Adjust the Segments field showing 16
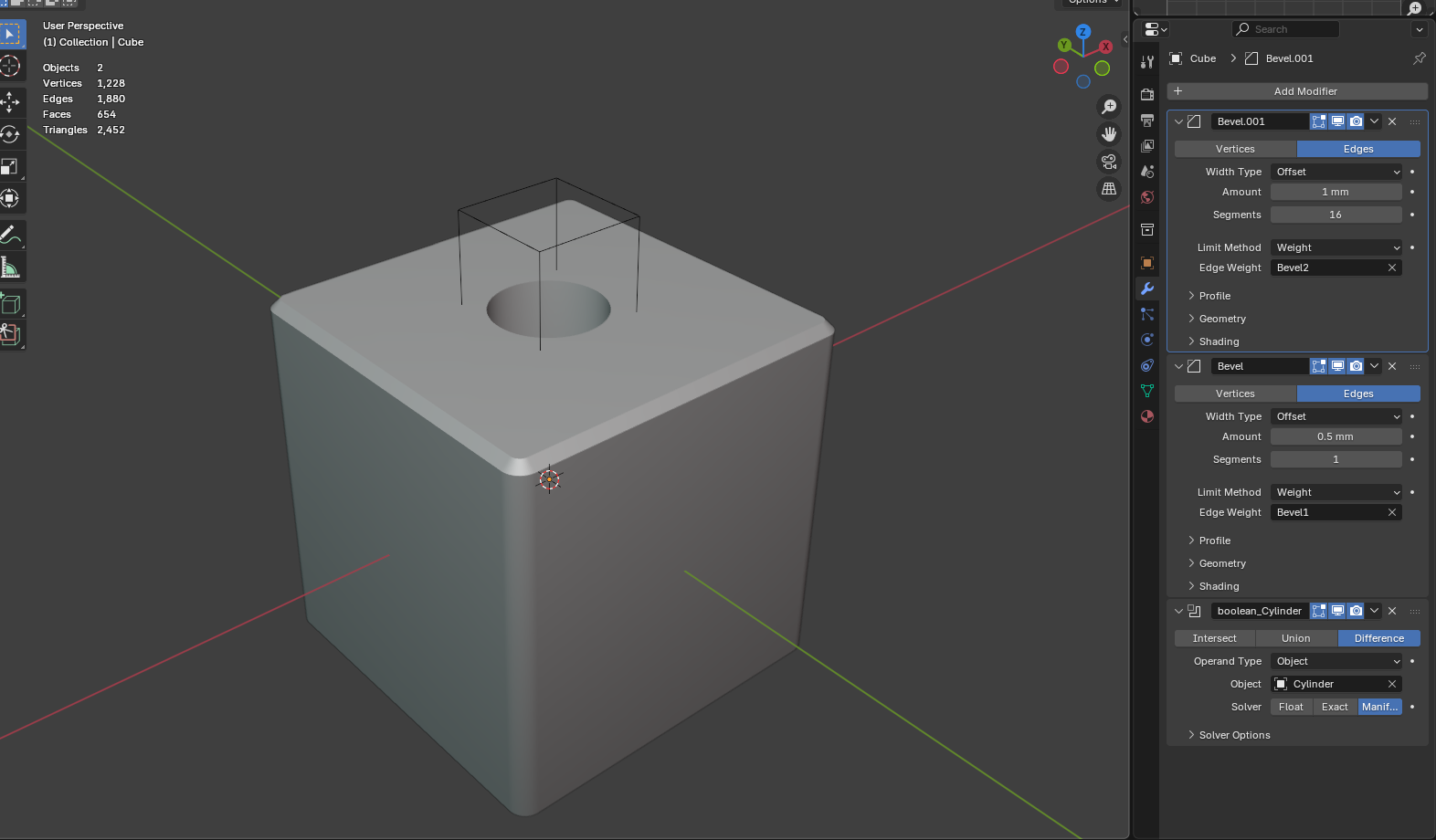The width and height of the screenshot is (1436, 840). [x=1336, y=215]
